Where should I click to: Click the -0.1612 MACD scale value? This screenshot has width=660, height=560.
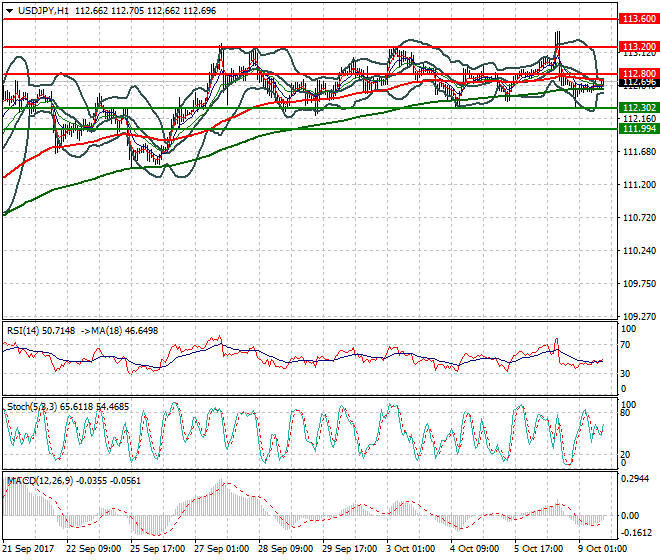tap(636, 533)
